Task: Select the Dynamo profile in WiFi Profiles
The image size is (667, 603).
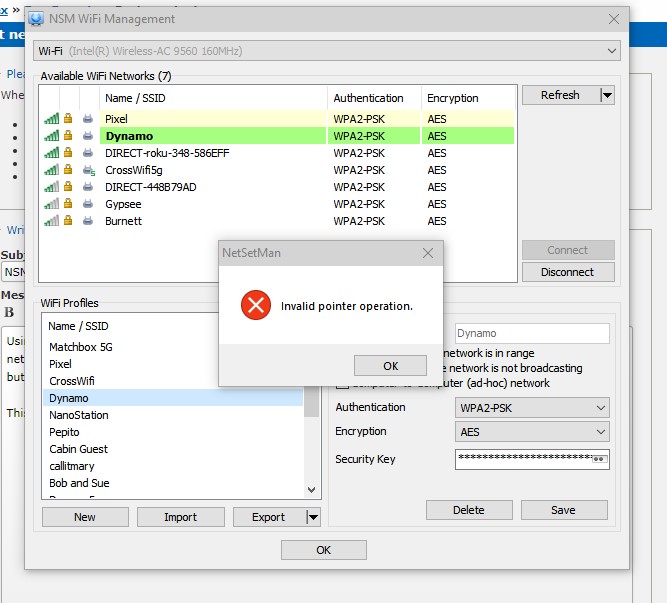Action: (173, 398)
